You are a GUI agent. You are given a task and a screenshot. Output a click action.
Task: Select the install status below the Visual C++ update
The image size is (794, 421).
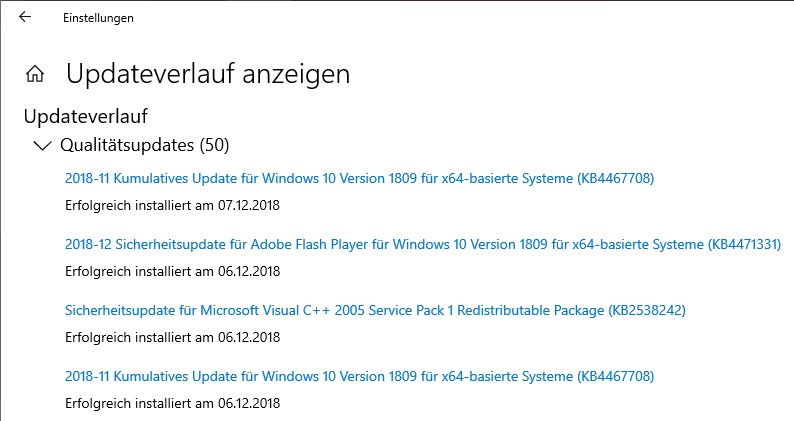click(x=172, y=337)
